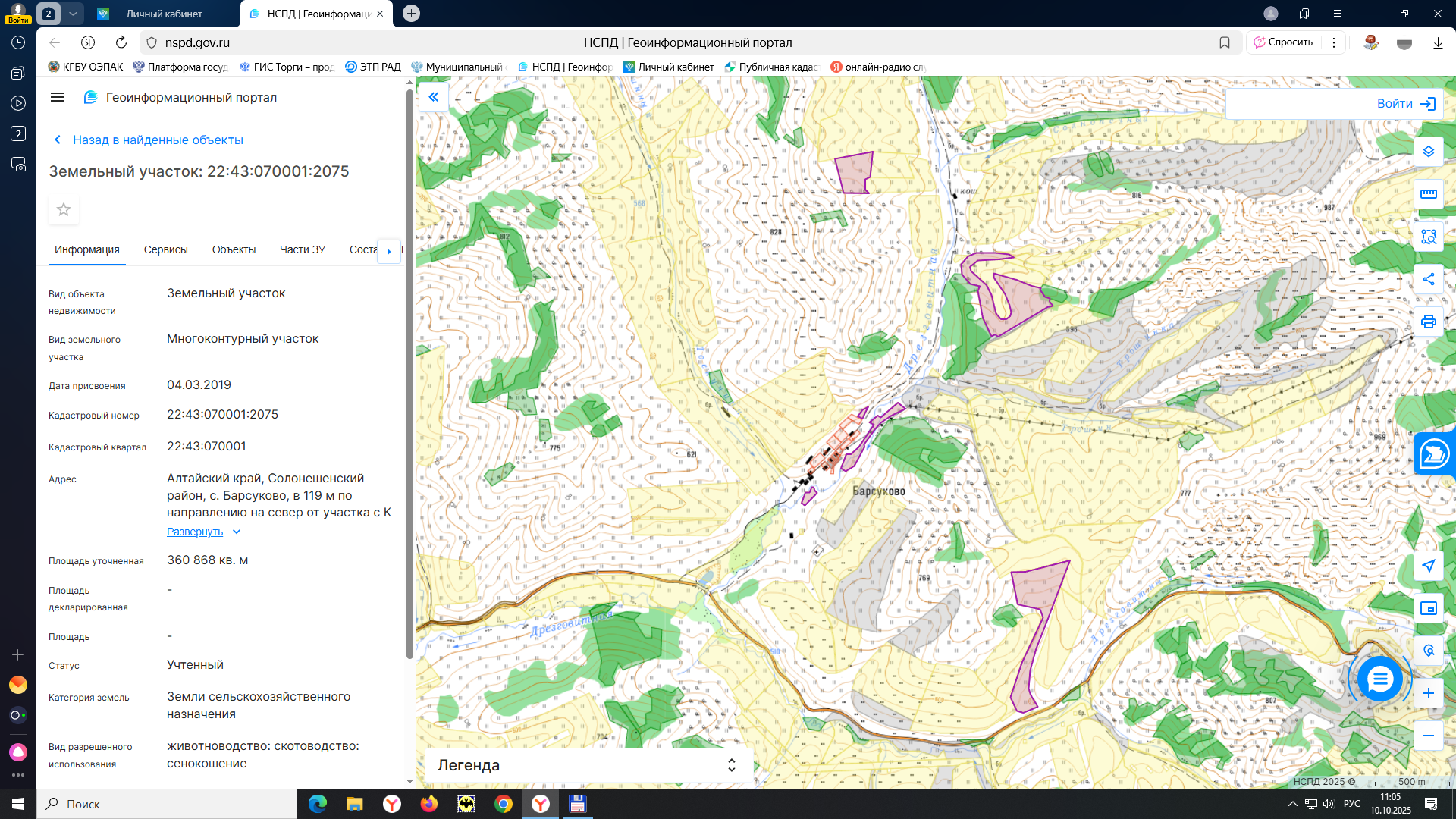Zoom out with the minus button

(1429, 736)
